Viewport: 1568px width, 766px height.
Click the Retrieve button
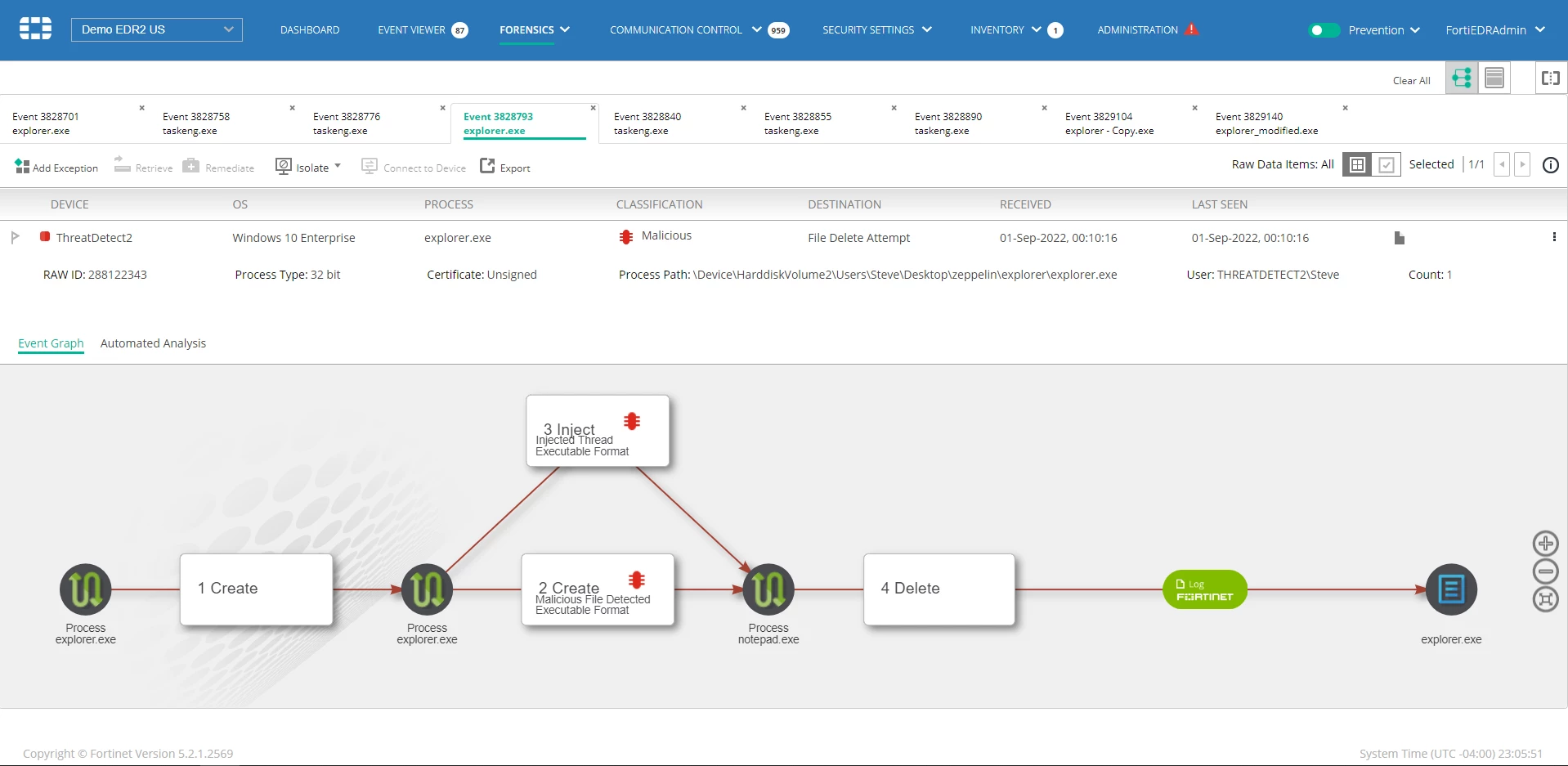[143, 167]
